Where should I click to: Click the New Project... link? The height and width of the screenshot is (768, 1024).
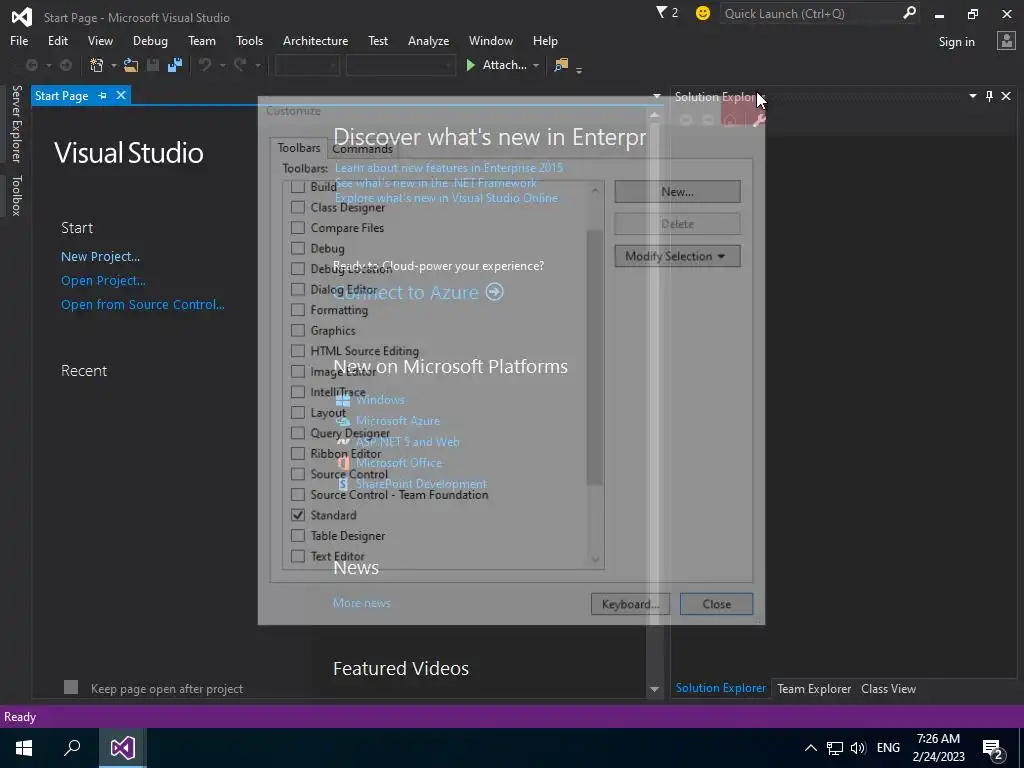(x=100, y=257)
